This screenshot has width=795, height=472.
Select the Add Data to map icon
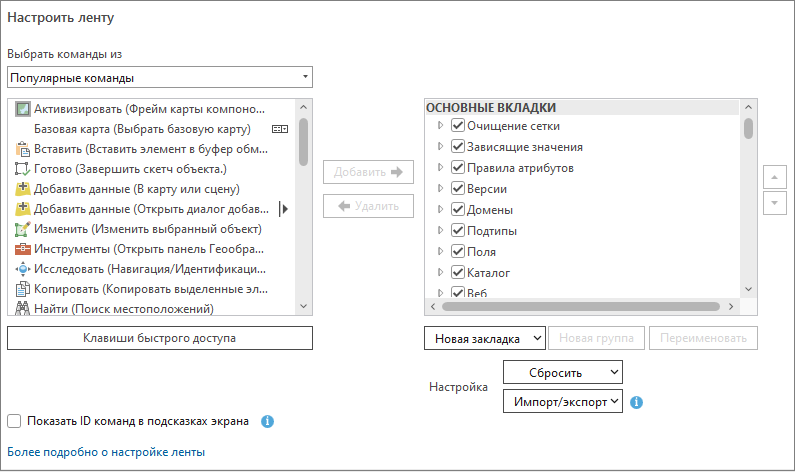pos(22,189)
